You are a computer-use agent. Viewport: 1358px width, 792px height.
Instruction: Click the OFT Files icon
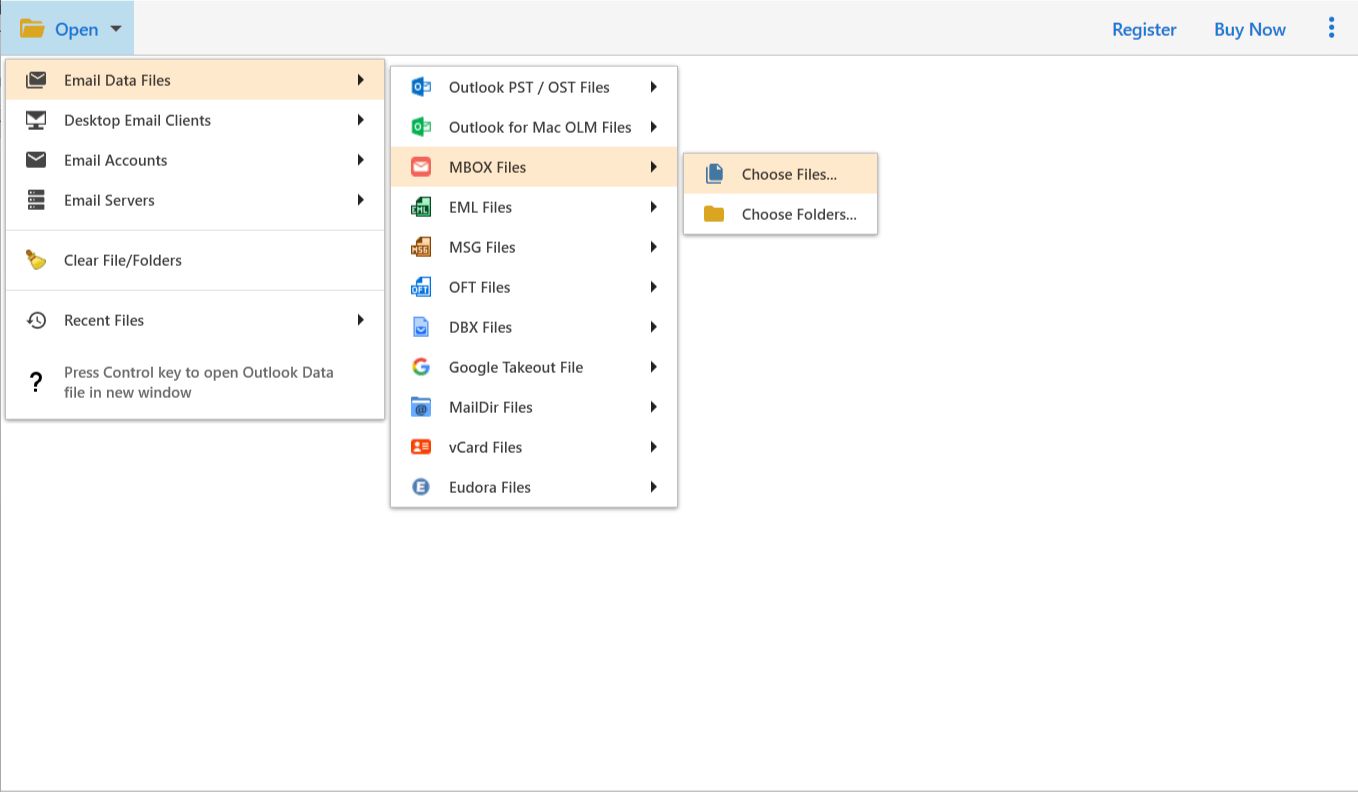(x=421, y=287)
